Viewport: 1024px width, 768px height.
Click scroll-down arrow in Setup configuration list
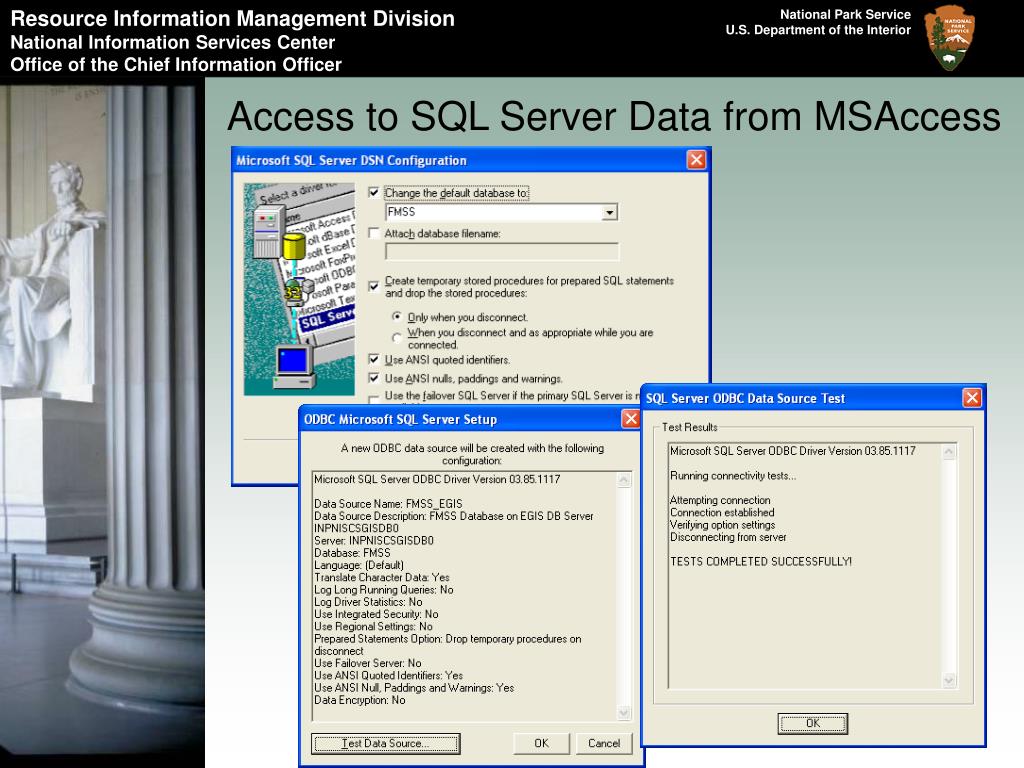[624, 712]
